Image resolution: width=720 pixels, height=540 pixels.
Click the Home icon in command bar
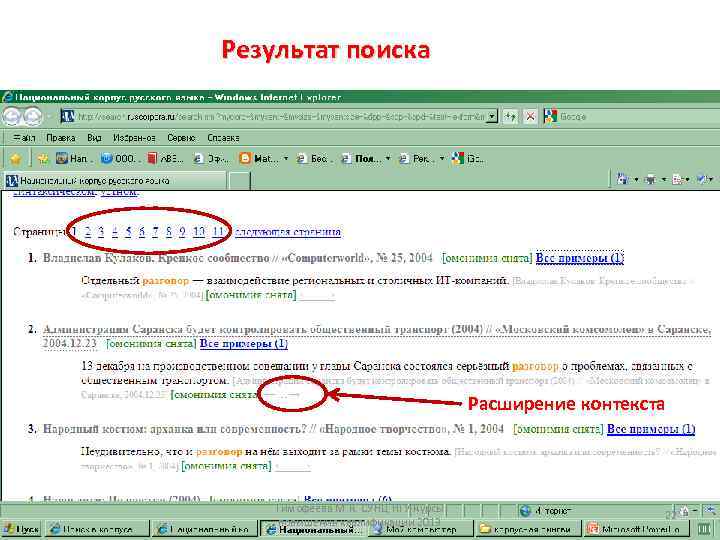pyautogui.click(x=623, y=180)
